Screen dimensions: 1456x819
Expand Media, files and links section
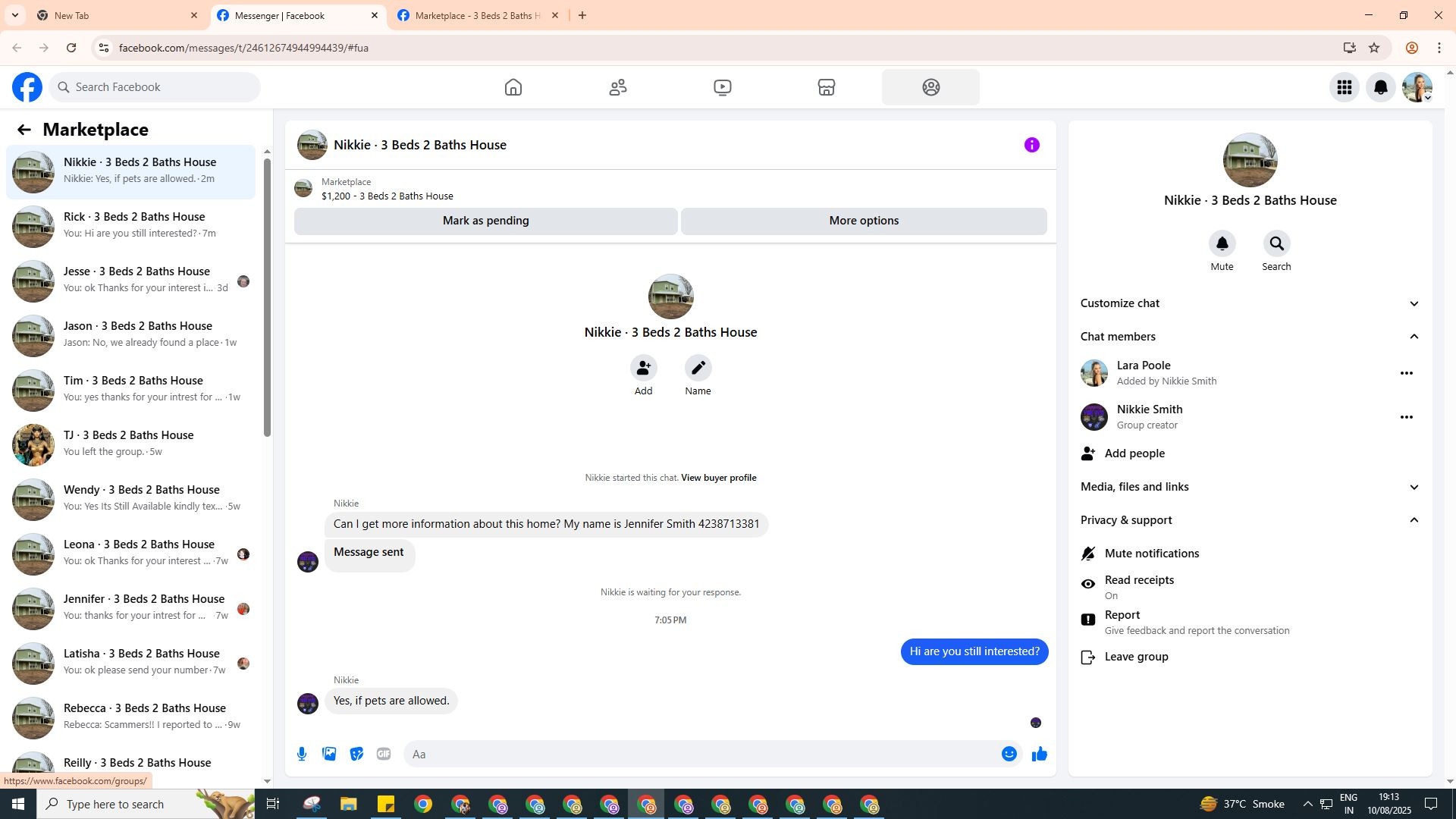click(x=1249, y=487)
